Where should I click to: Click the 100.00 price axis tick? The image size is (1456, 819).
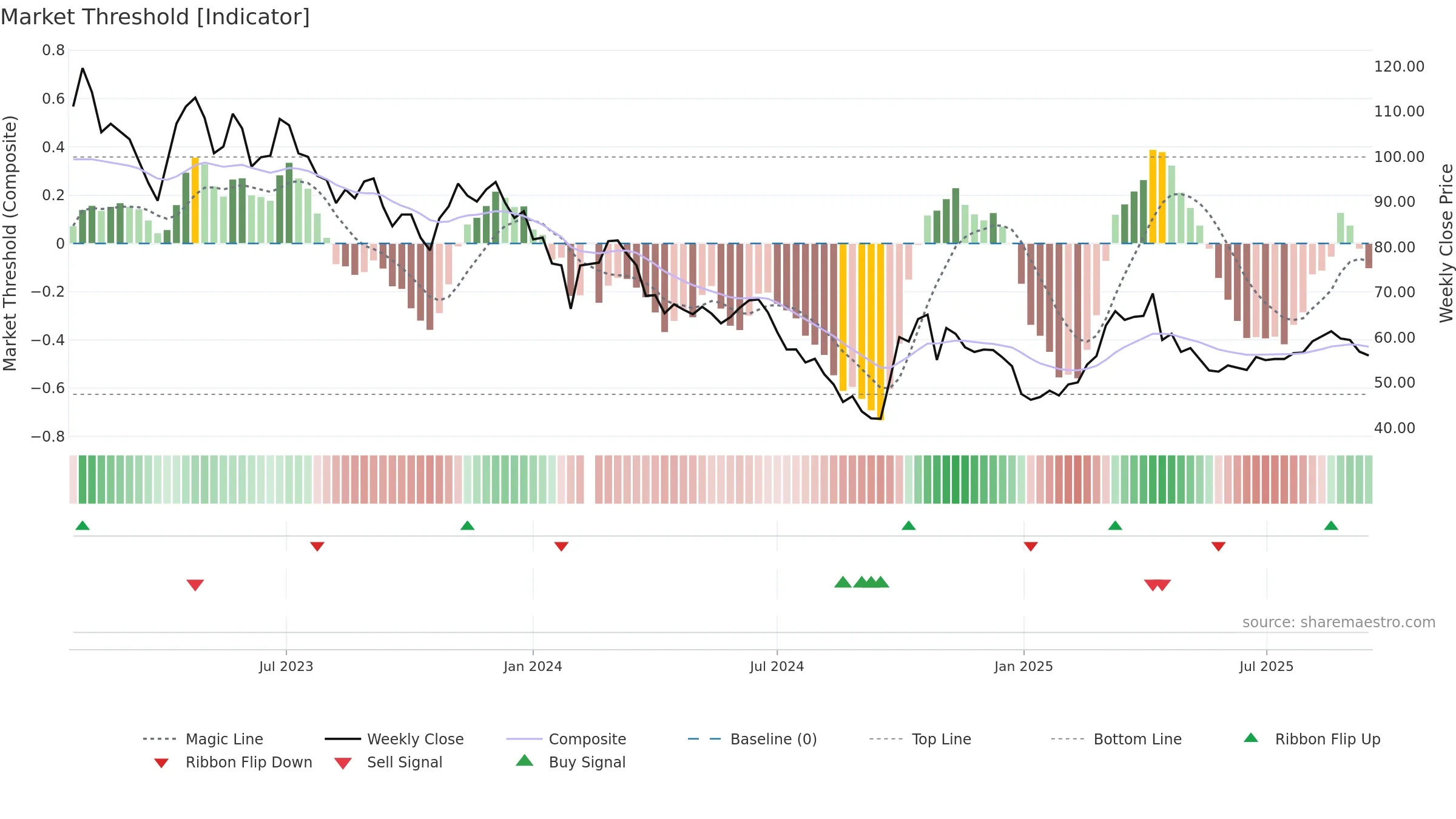point(1400,157)
